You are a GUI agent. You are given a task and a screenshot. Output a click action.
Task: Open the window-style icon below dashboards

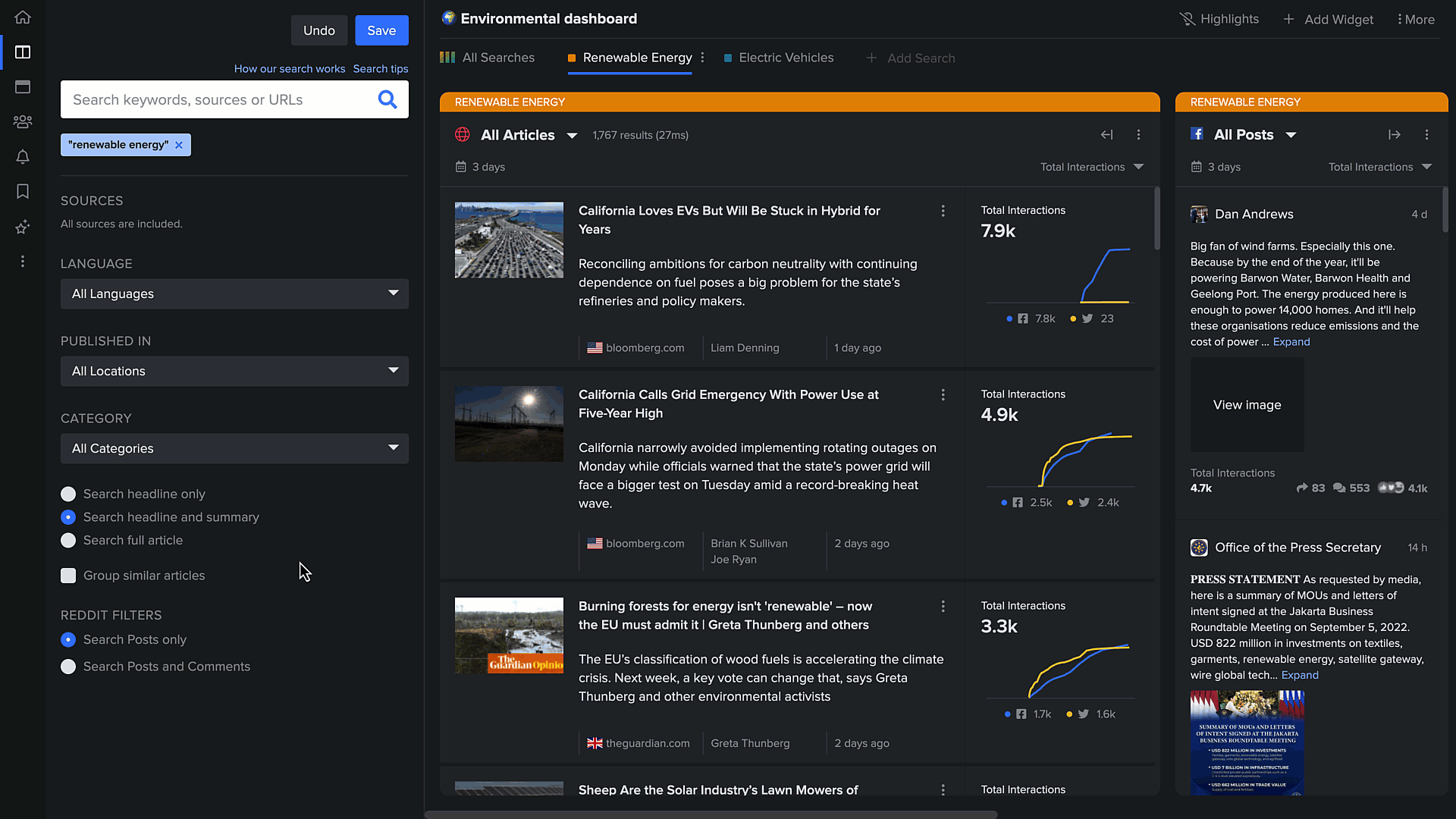[x=23, y=87]
